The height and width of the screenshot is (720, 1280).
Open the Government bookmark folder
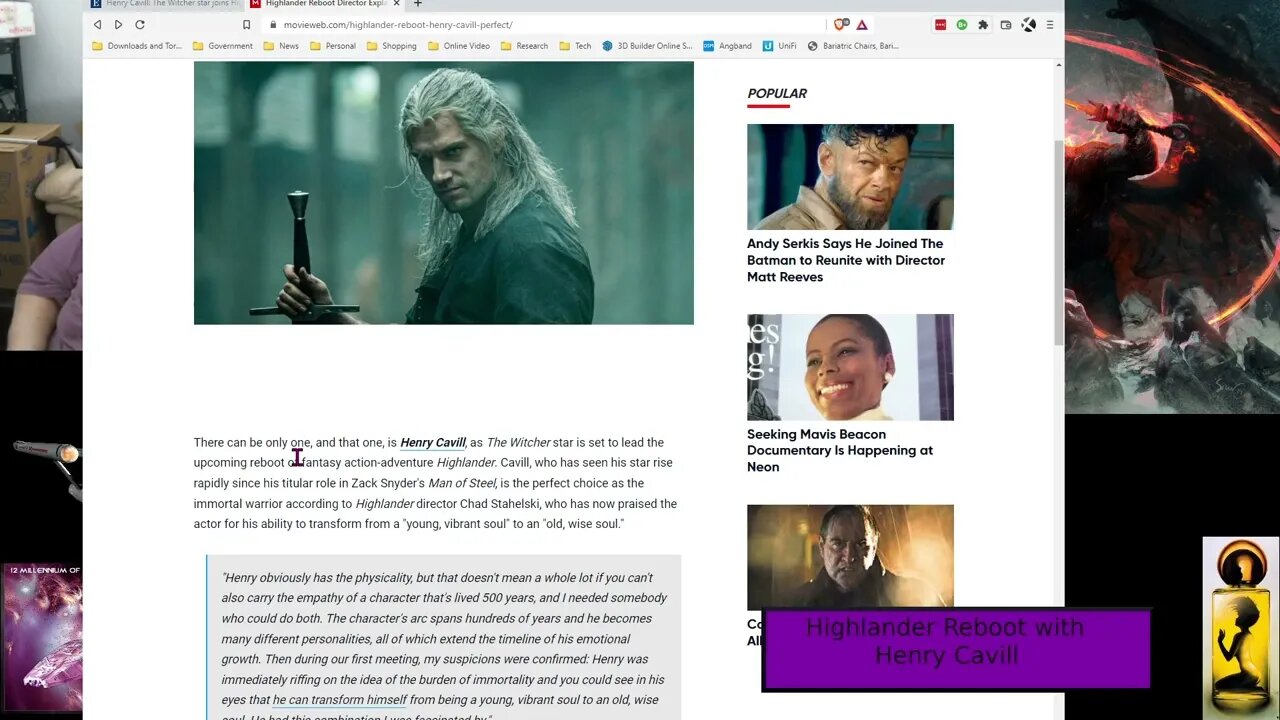pyautogui.click(x=223, y=46)
